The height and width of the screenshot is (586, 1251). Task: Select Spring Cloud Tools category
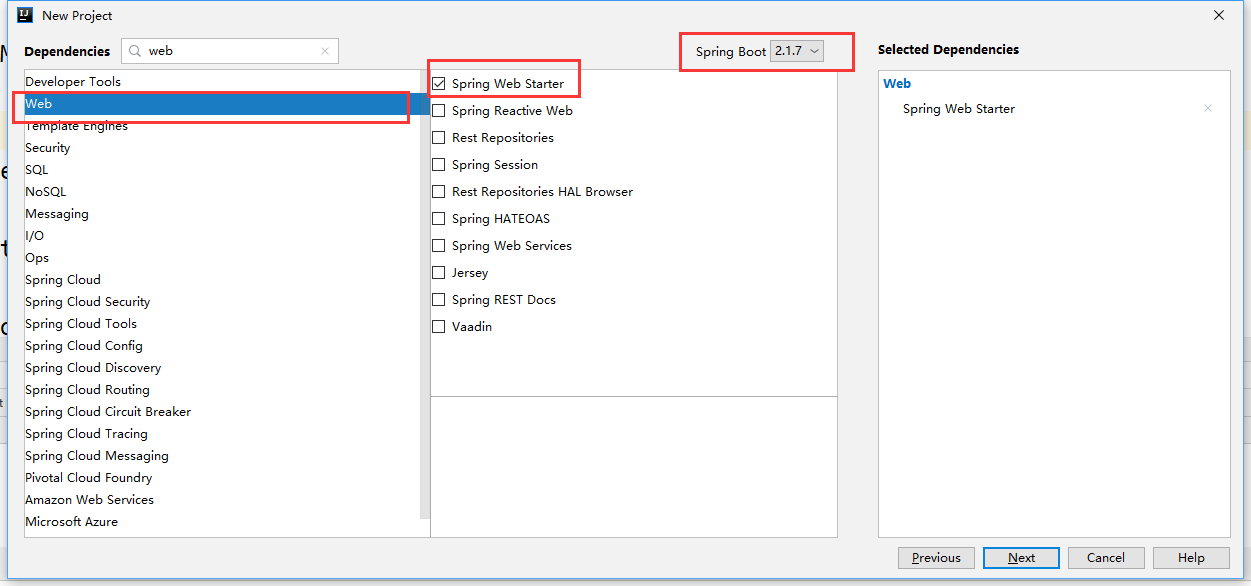[x=223, y=324]
